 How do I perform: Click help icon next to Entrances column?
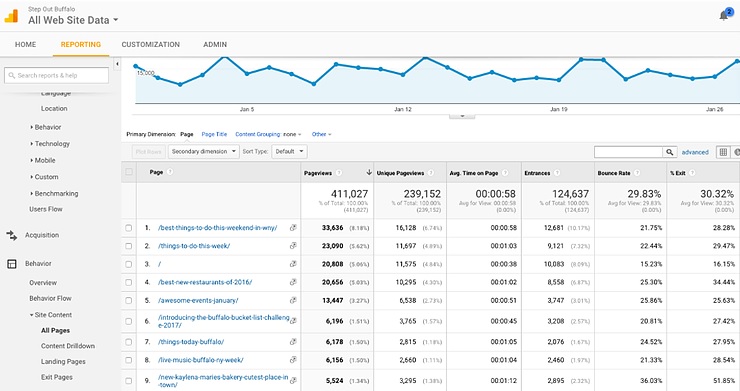[x=557, y=173]
